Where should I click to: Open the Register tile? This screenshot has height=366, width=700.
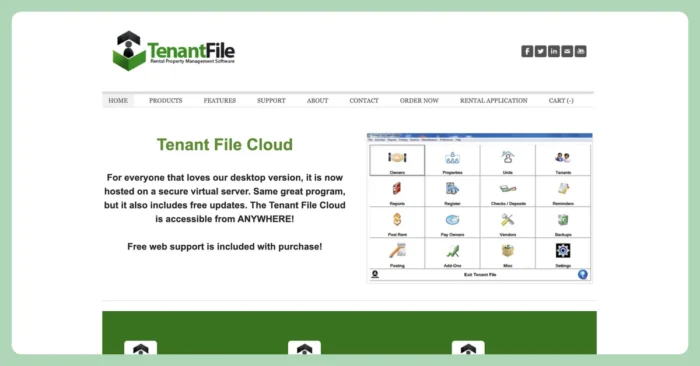coord(452,191)
